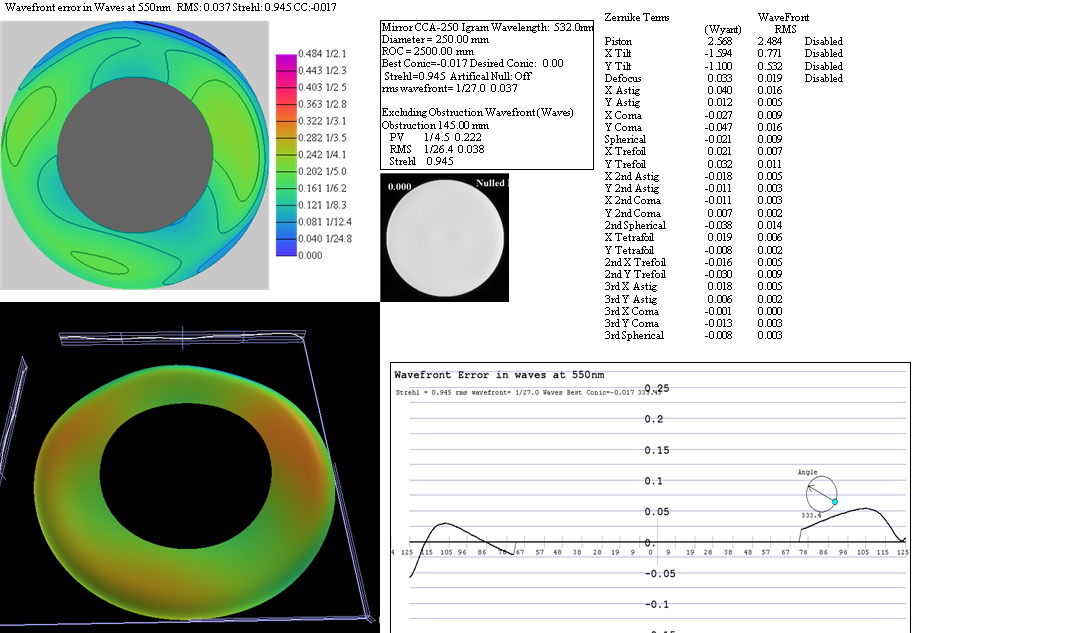This screenshot has width=1081, height=633.
Task: Select the X Astig Zernike term
Action: [622, 90]
